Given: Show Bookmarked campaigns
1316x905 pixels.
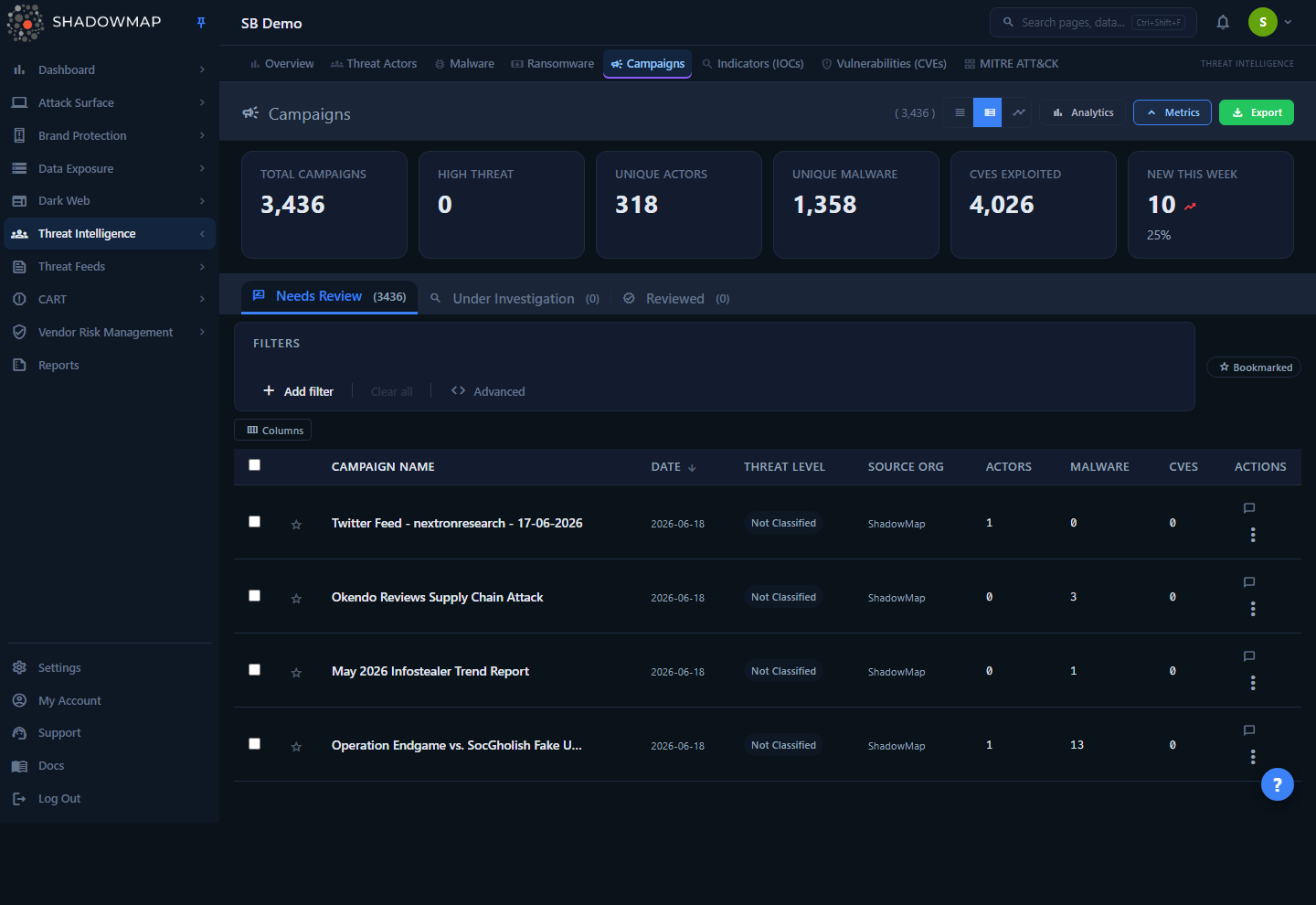Looking at the screenshot, I should click(1254, 367).
